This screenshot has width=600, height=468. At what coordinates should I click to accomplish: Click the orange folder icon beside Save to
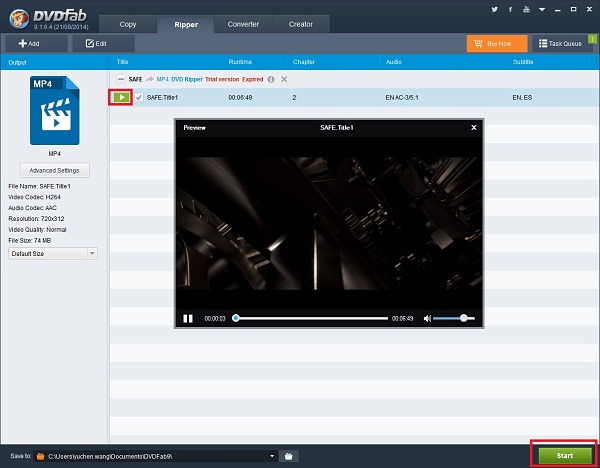point(40,456)
